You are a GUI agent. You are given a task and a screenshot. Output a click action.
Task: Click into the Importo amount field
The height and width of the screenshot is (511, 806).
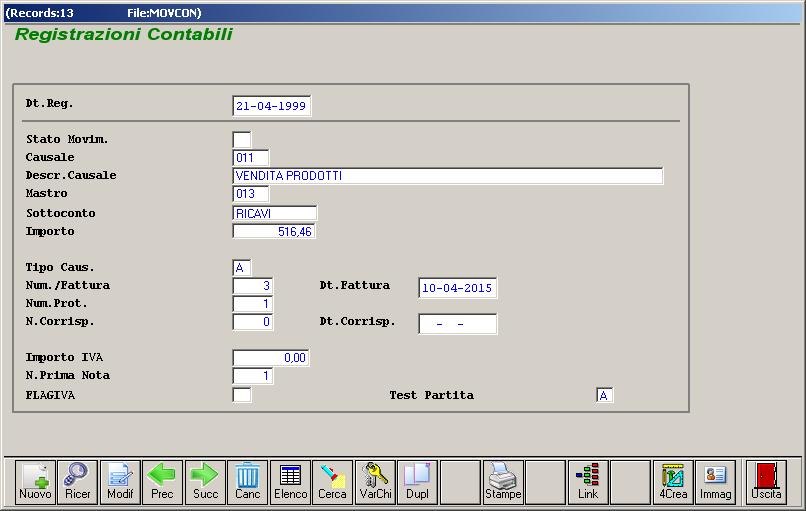tap(273, 231)
